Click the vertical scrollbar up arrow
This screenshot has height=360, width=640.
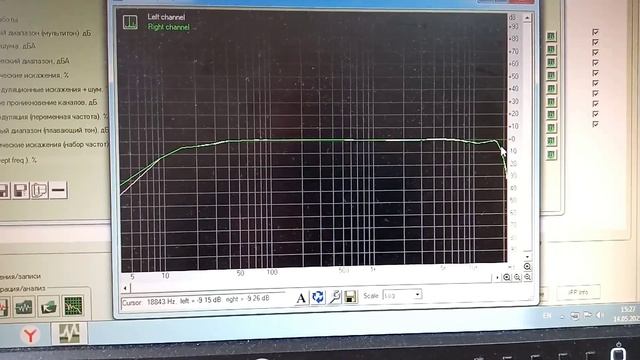(x=527, y=18)
